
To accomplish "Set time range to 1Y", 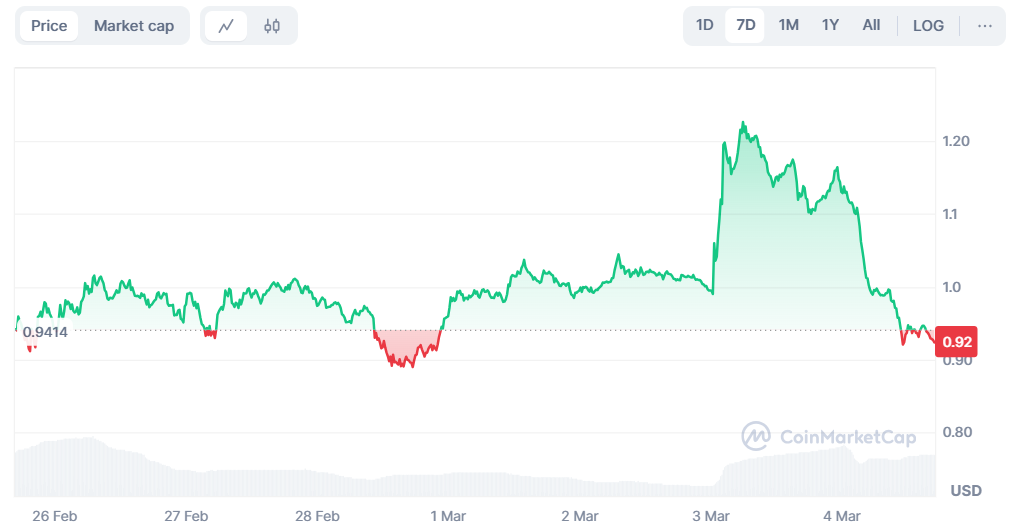I will 830,26.
